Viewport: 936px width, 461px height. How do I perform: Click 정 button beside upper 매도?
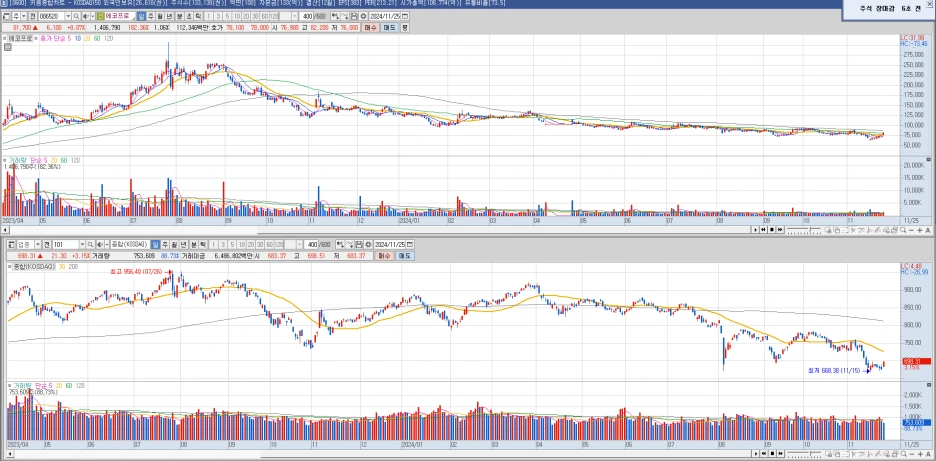(x=405, y=27)
